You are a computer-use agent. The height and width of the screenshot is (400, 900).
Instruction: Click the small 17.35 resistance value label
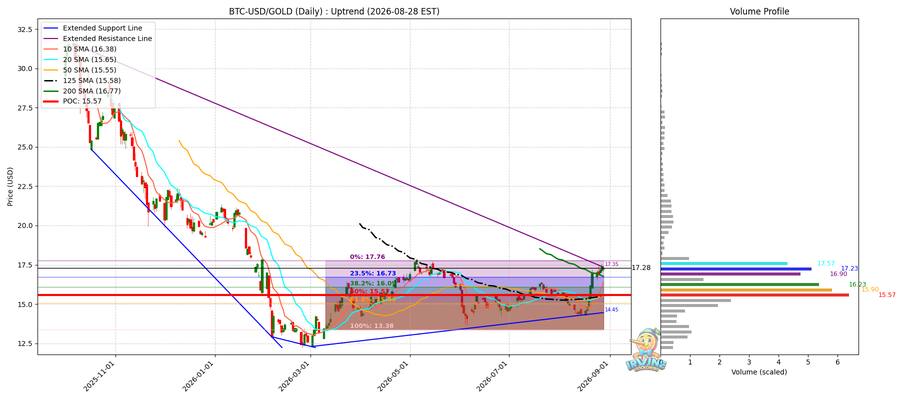610,264
